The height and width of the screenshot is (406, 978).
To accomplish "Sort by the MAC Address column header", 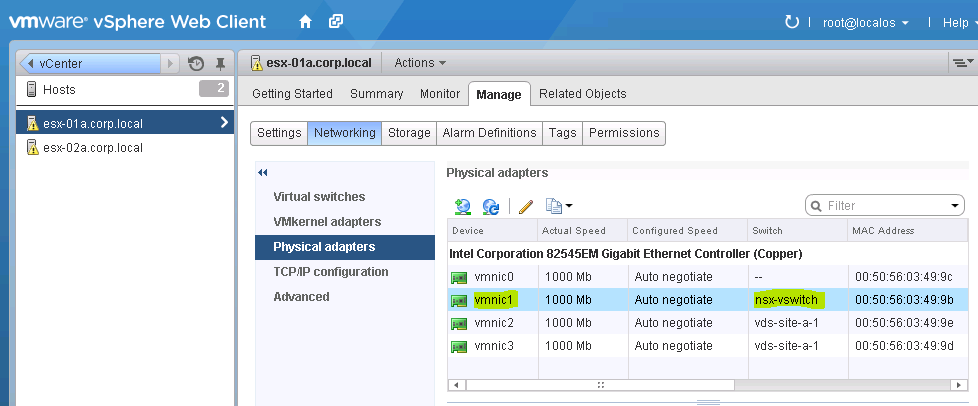I will (908, 231).
